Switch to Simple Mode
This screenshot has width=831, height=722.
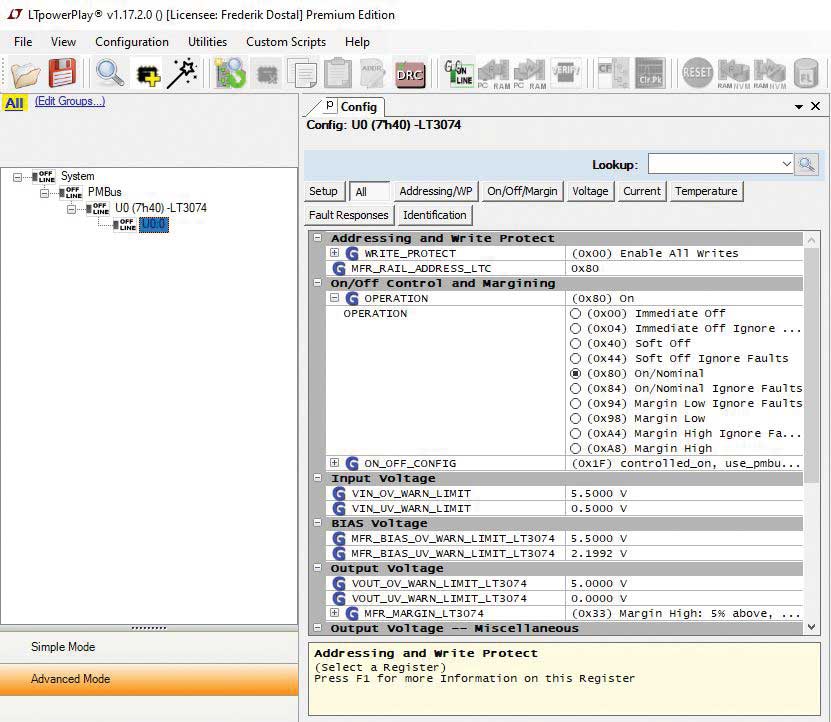[63, 647]
